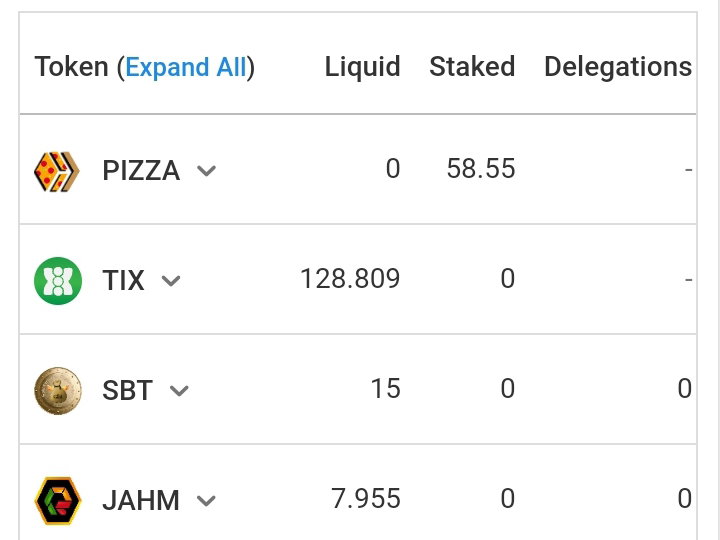
Task: Click the TIX token name
Action: click(x=123, y=281)
